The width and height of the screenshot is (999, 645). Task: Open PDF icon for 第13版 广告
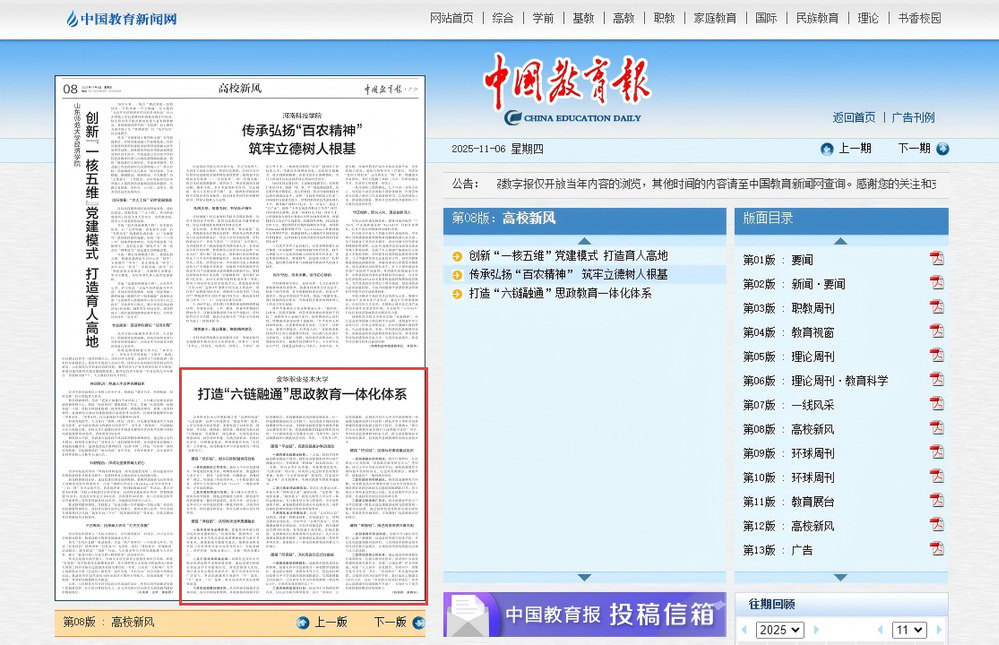(937, 550)
